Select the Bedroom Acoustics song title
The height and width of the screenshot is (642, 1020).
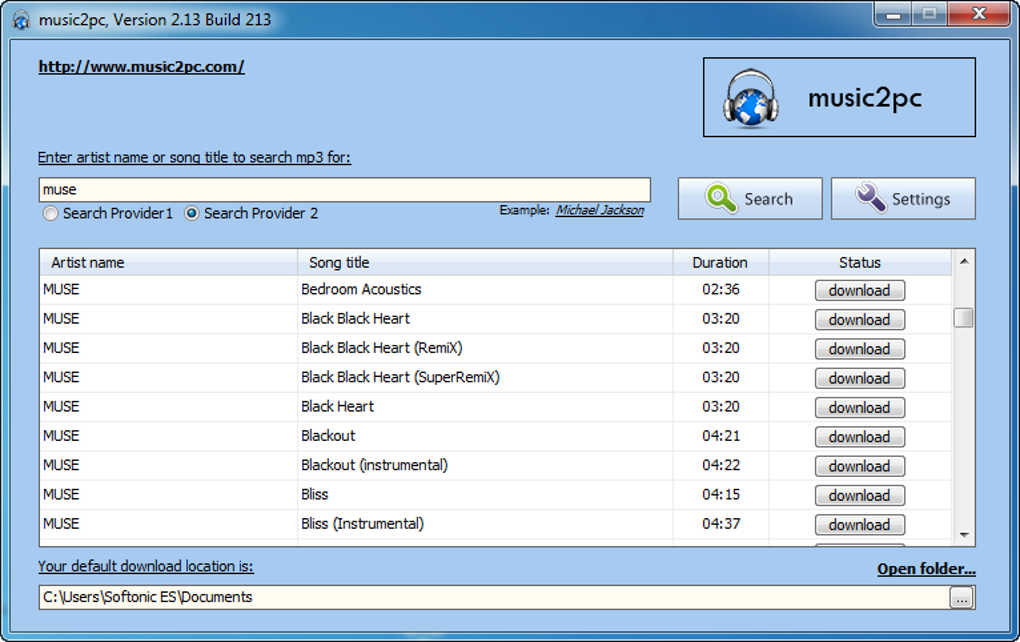coord(361,289)
